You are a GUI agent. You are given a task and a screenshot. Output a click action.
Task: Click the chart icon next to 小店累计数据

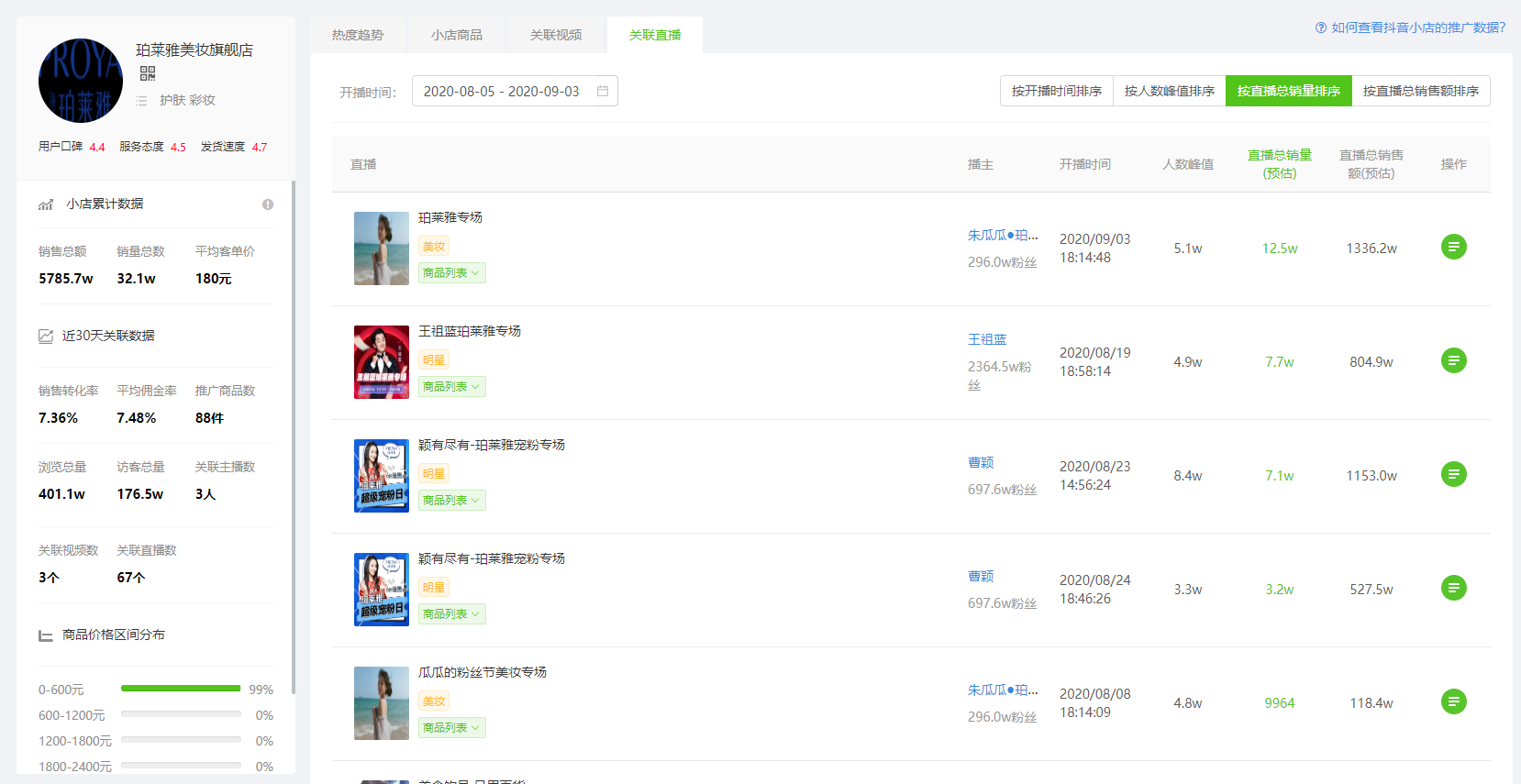46,204
